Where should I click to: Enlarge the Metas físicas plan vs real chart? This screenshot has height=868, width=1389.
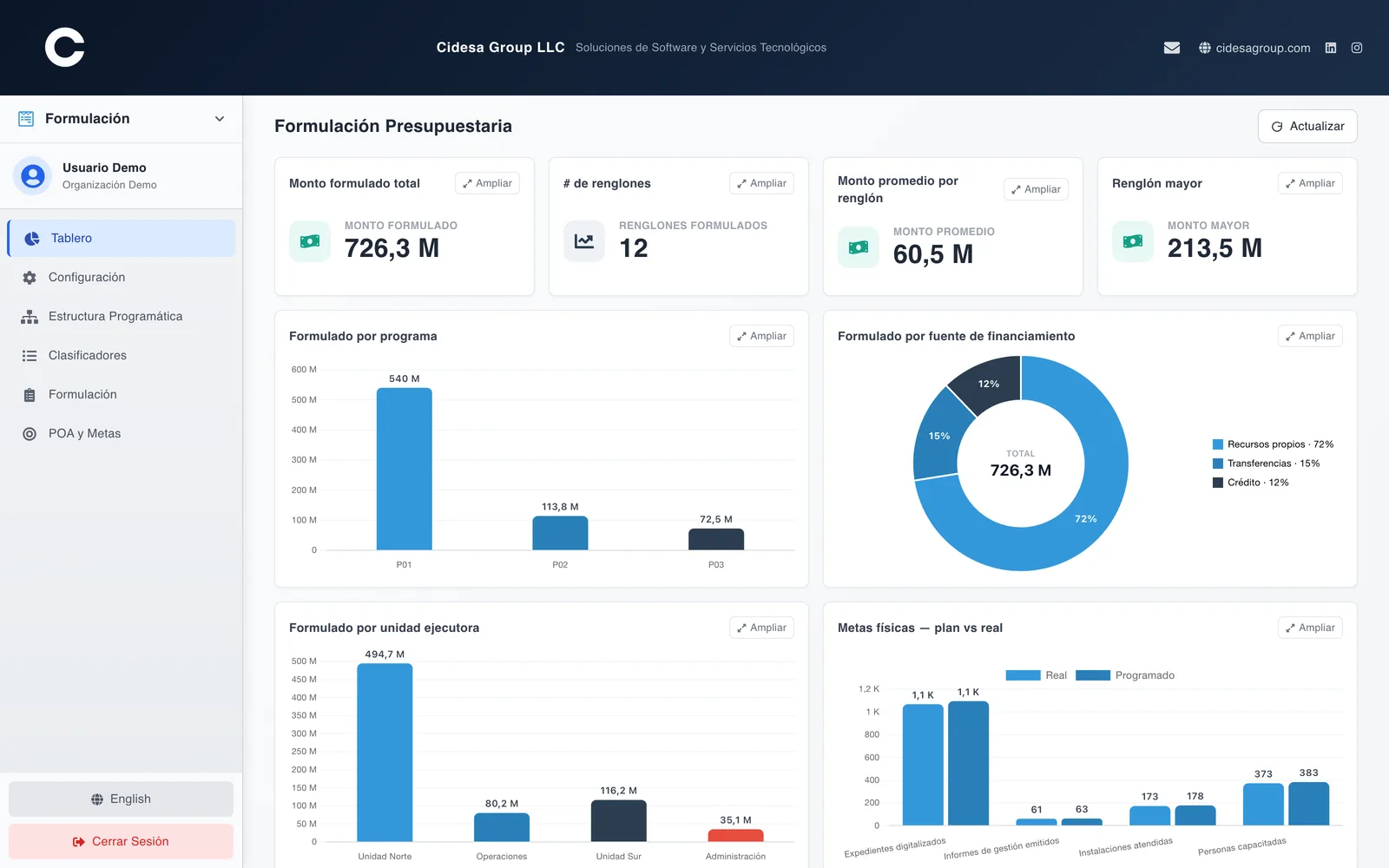pos(1310,628)
